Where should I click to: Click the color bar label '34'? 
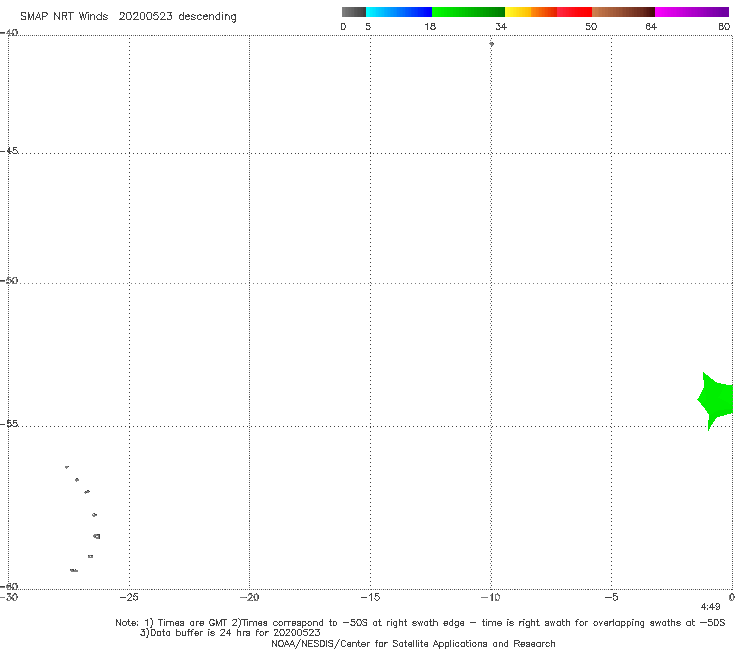click(x=501, y=26)
